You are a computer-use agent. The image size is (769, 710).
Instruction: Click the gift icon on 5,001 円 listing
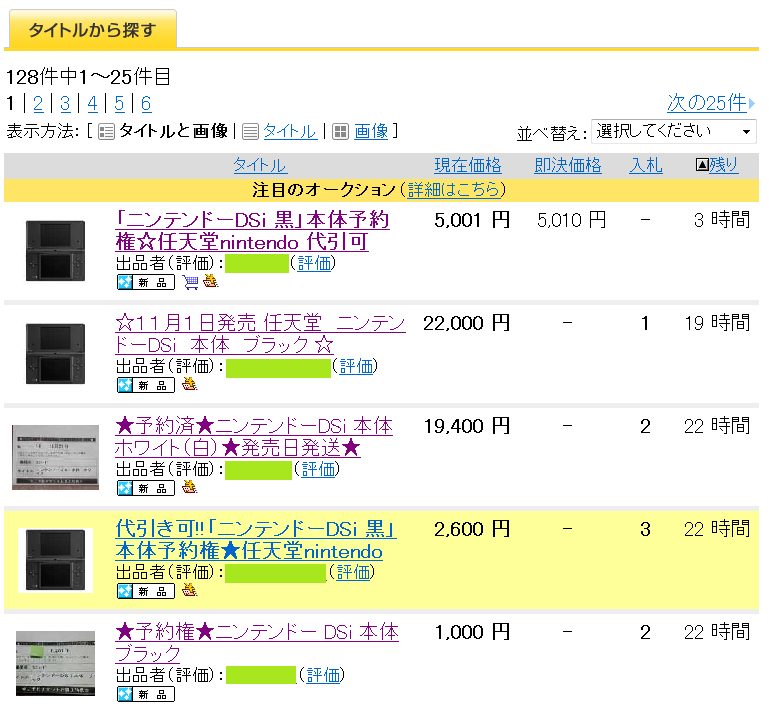(210, 281)
